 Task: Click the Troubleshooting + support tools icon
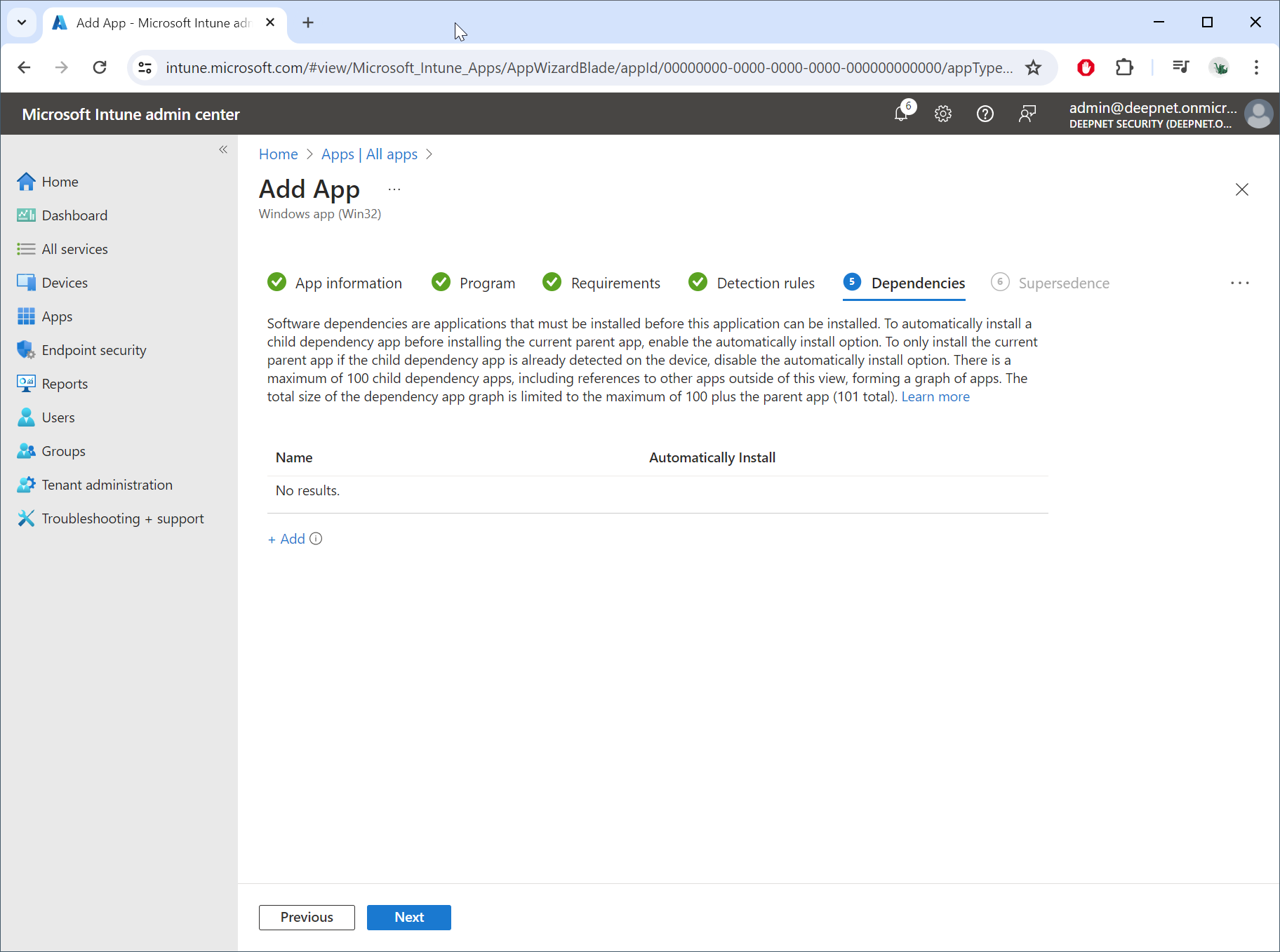(x=26, y=518)
